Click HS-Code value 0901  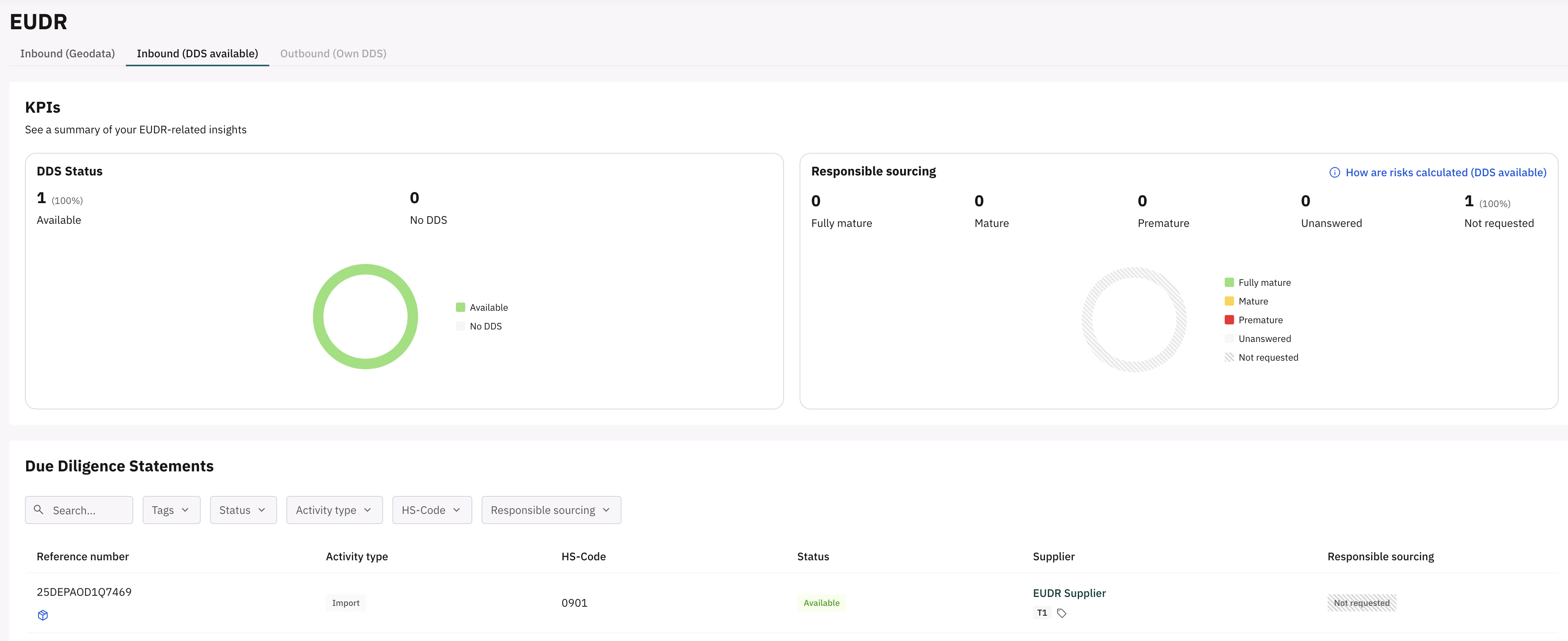pos(574,603)
